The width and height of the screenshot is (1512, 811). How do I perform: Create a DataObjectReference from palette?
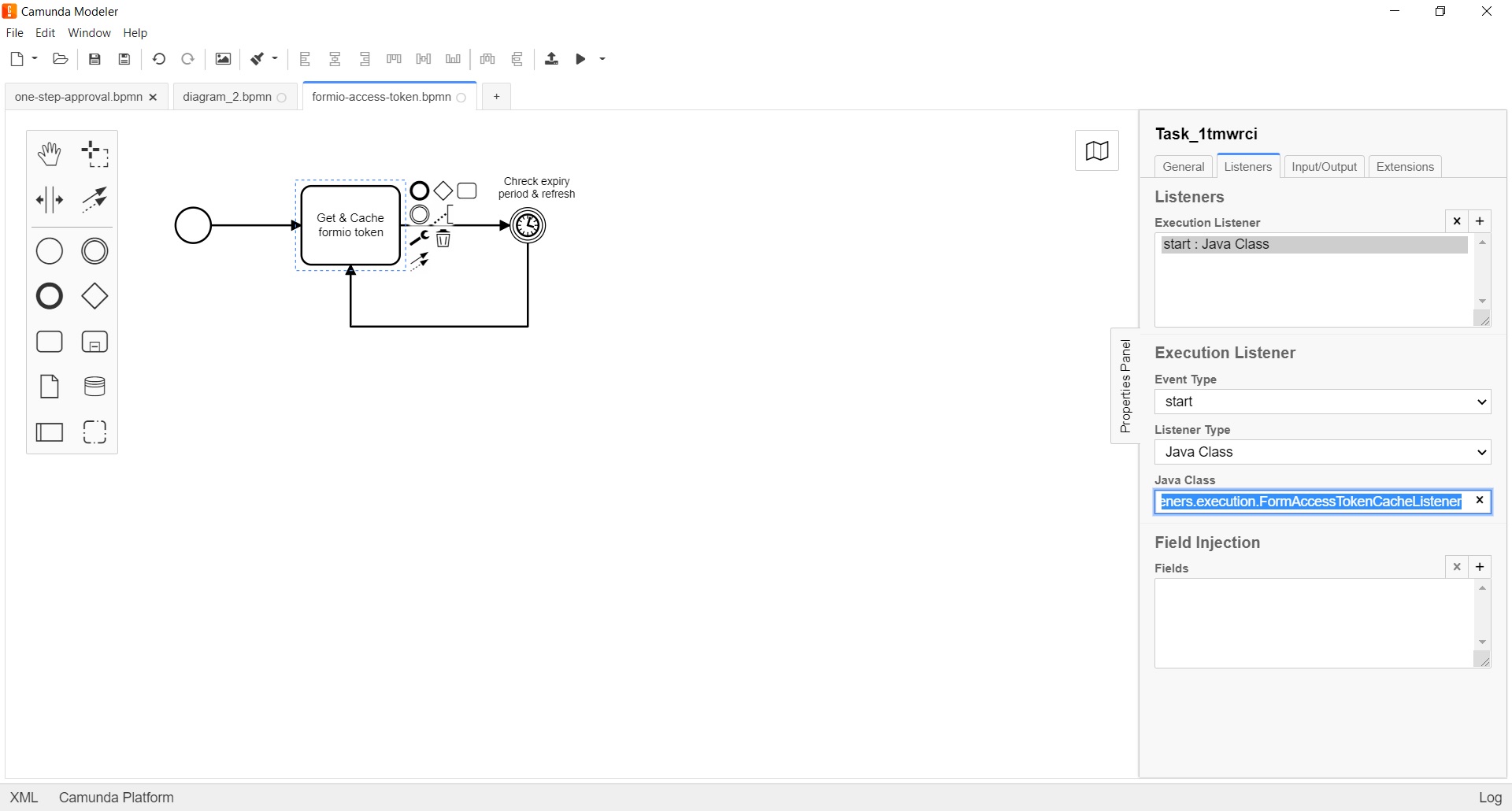pos(50,387)
